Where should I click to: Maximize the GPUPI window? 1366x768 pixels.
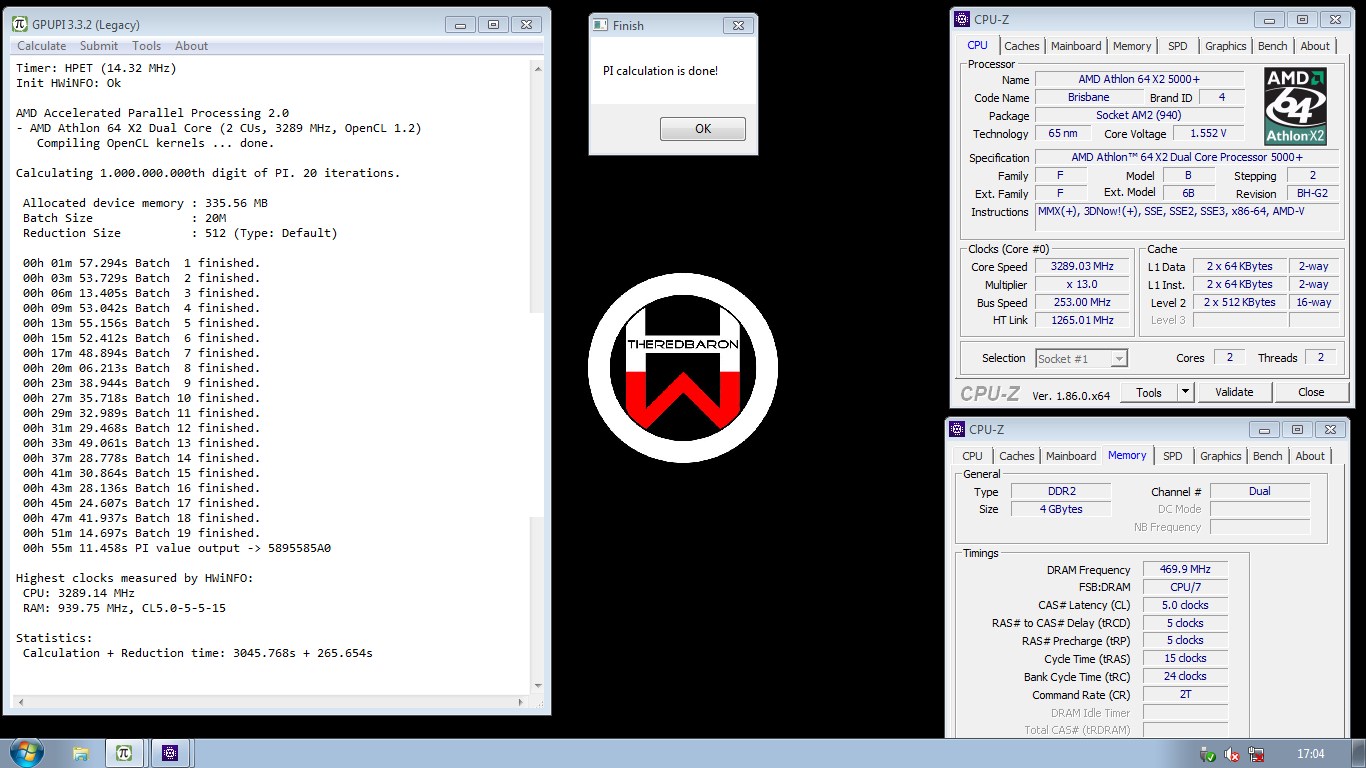tap(493, 24)
